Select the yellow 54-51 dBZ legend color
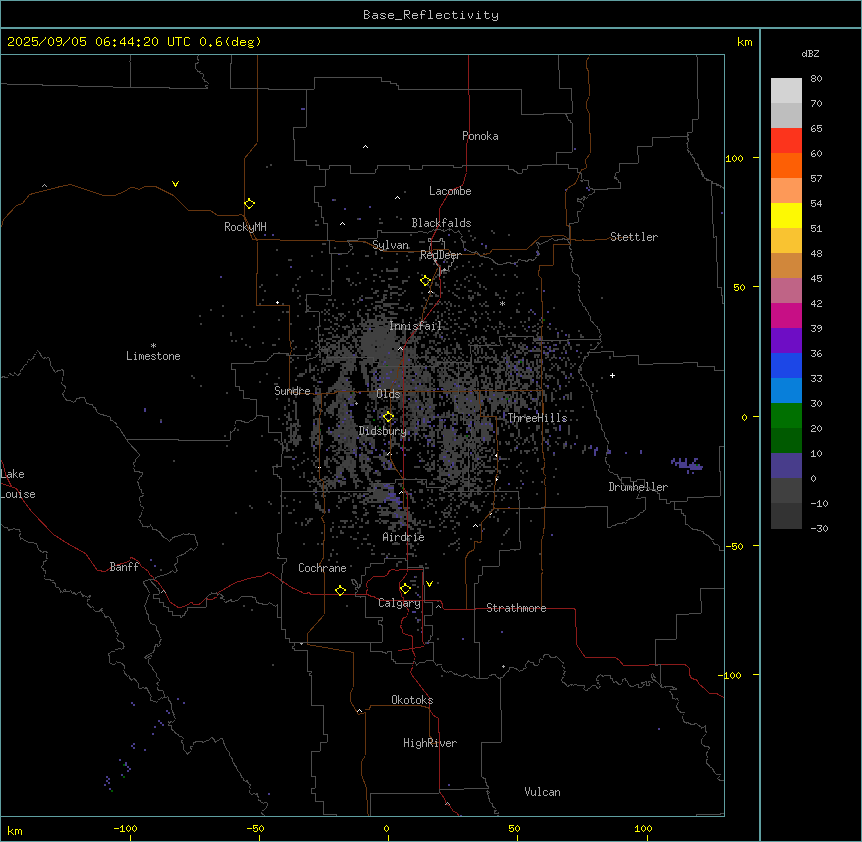 786,215
